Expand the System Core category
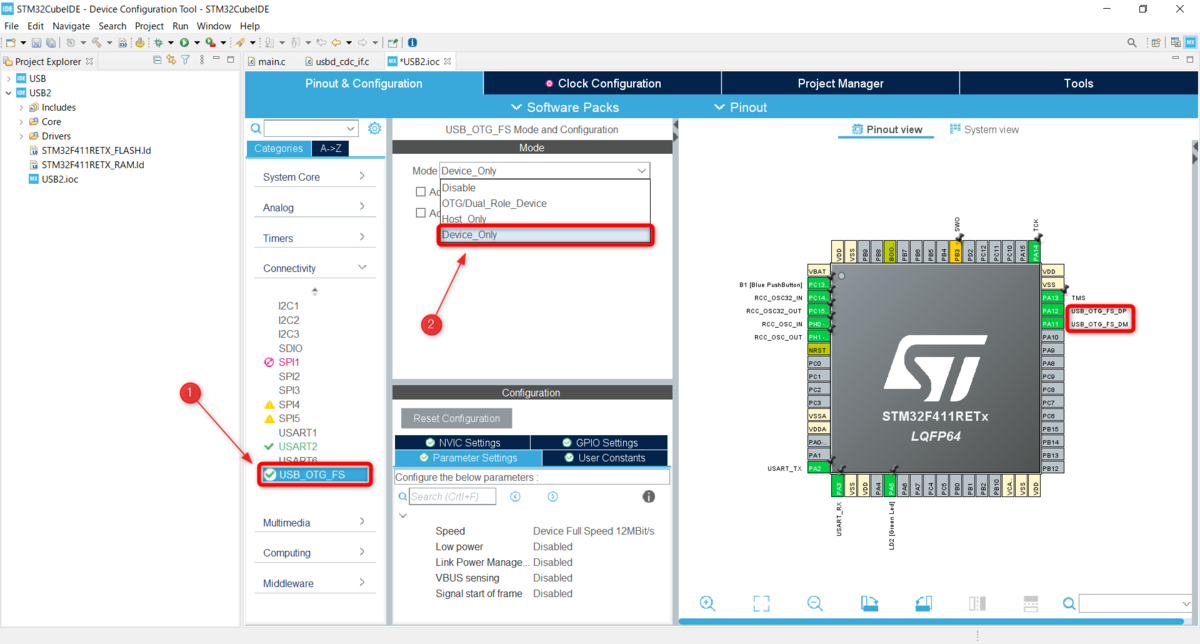The width and height of the screenshot is (1200, 644). pos(315,177)
